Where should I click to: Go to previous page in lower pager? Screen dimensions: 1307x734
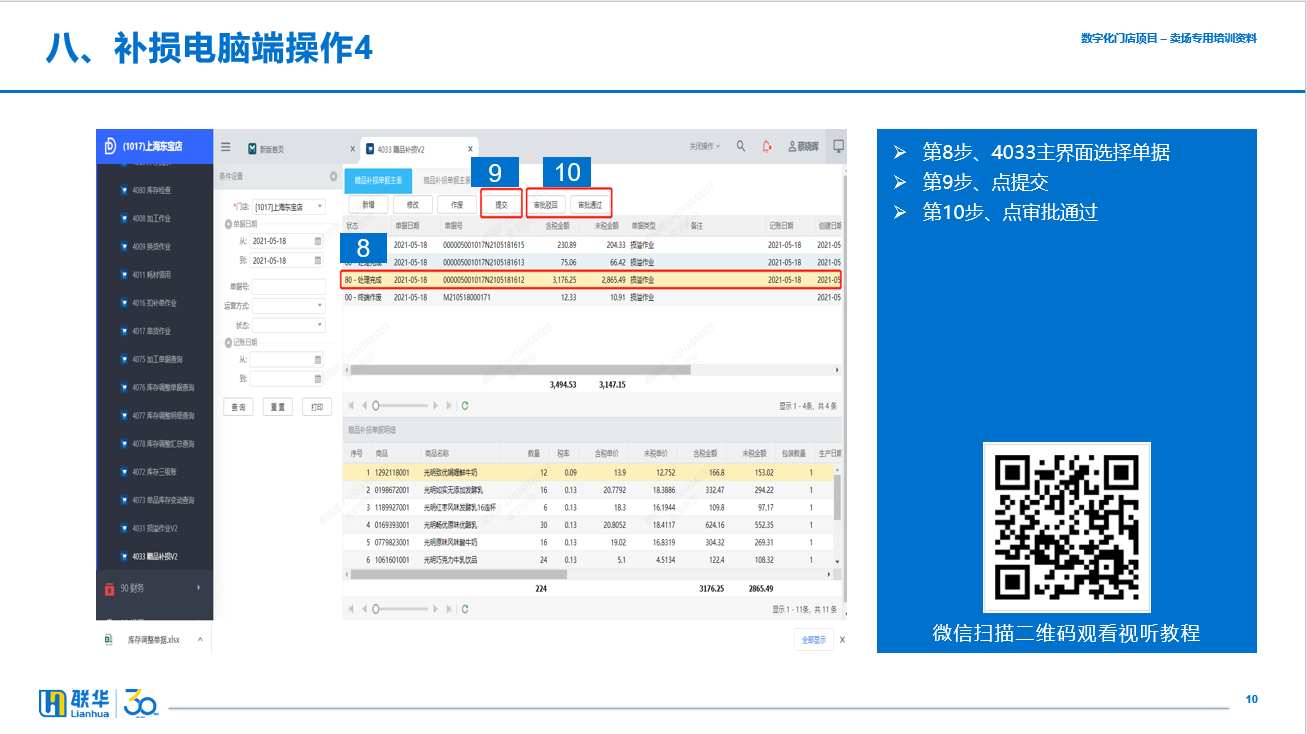(363, 608)
